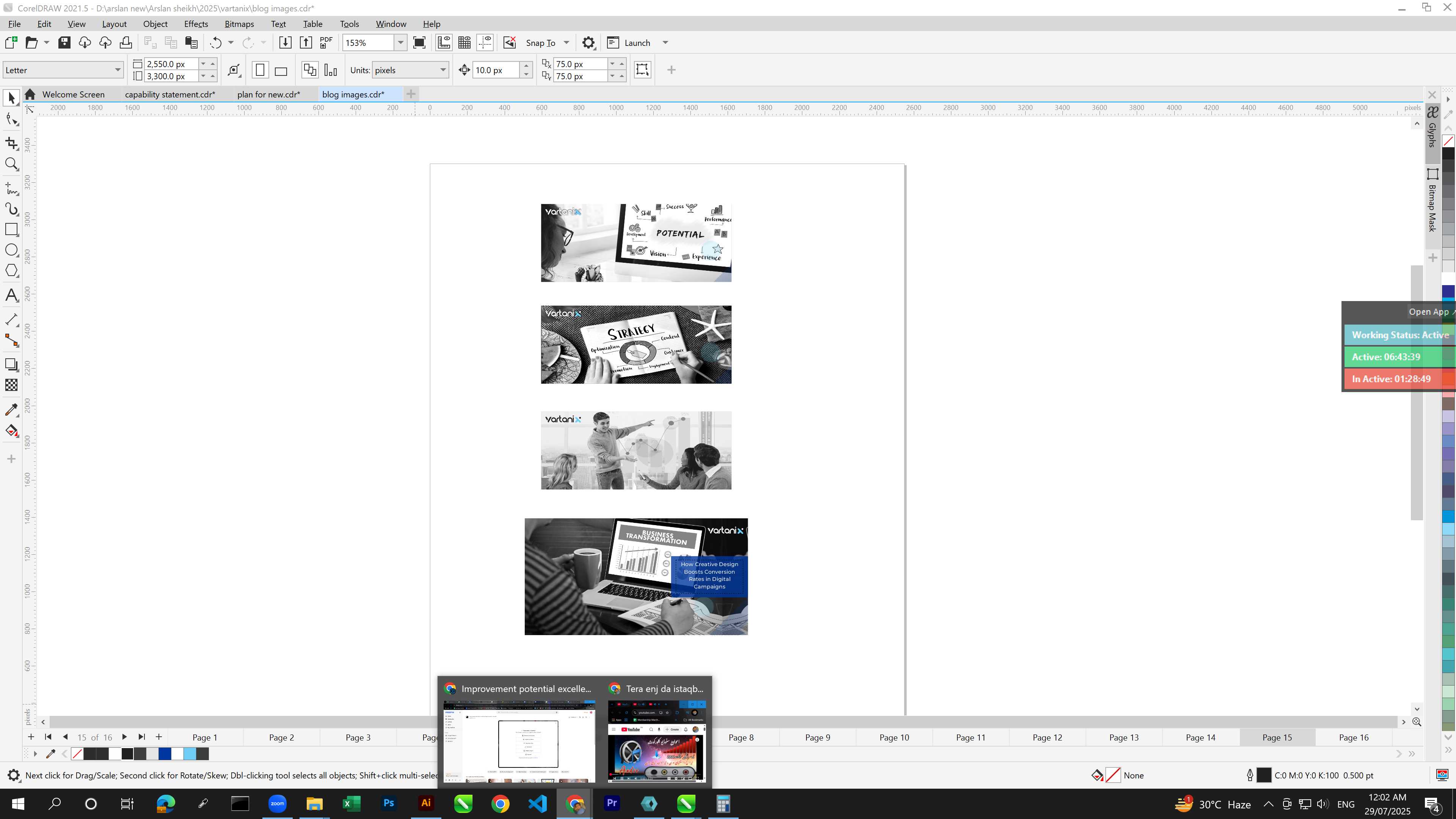Click Publish to PDF icon

pyautogui.click(x=326, y=42)
